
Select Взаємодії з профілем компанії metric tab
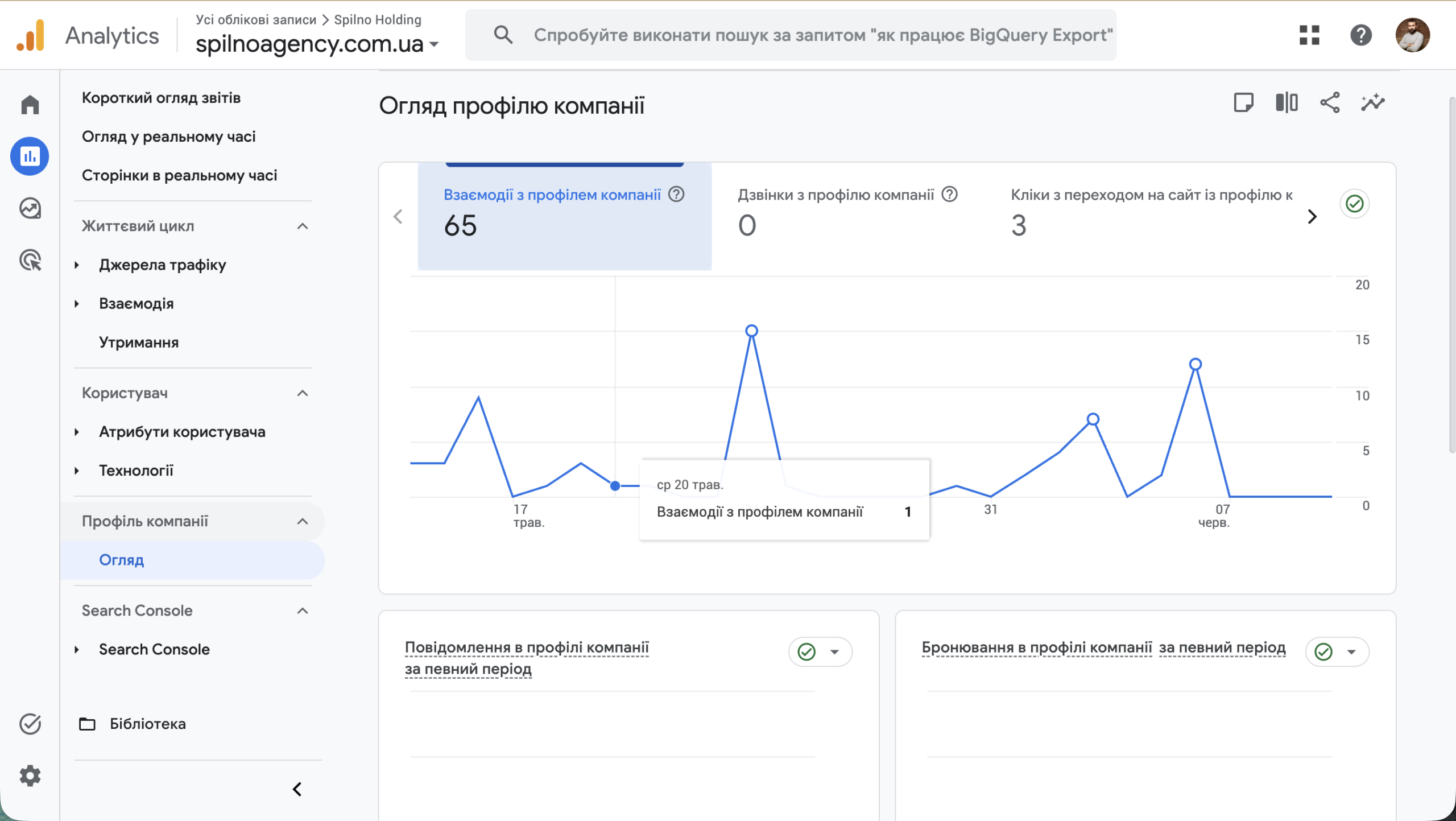564,216
